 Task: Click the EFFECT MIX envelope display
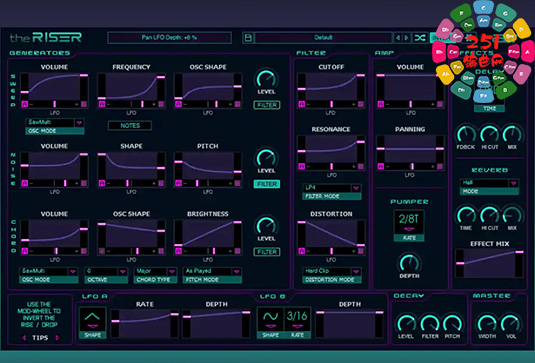click(490, 263)
